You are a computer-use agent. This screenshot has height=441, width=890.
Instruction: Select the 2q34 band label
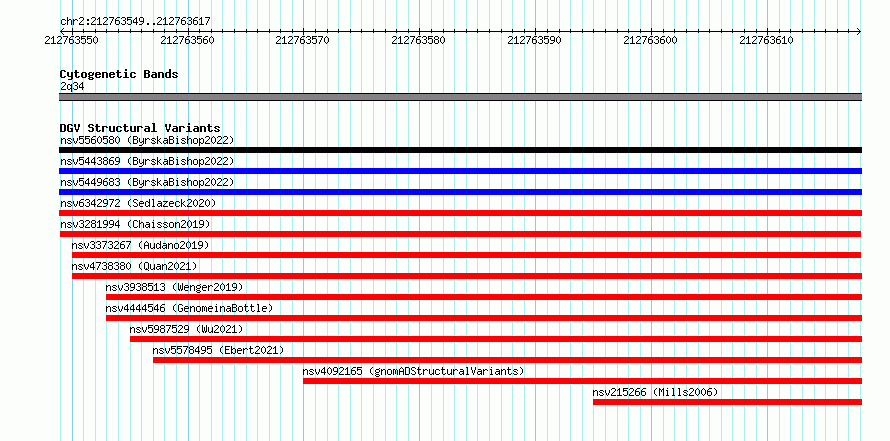[72, 87]
